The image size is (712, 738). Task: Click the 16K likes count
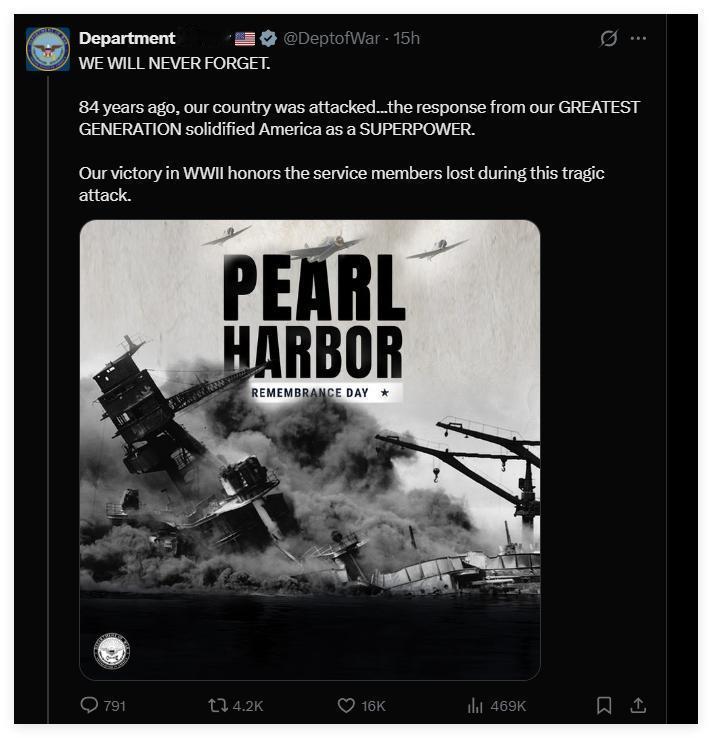[373, 706]
